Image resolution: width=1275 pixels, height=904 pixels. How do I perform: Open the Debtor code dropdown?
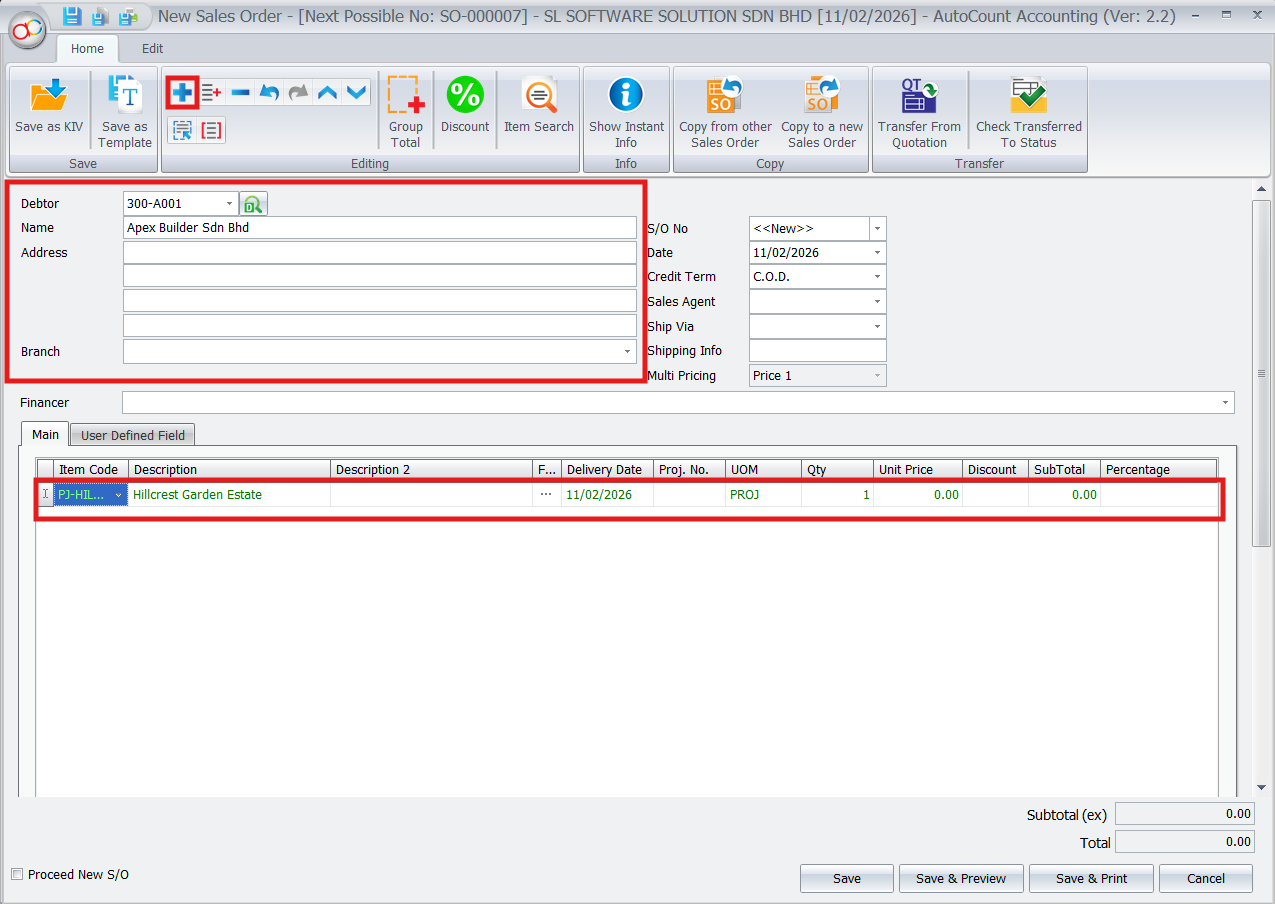point(229,204)
